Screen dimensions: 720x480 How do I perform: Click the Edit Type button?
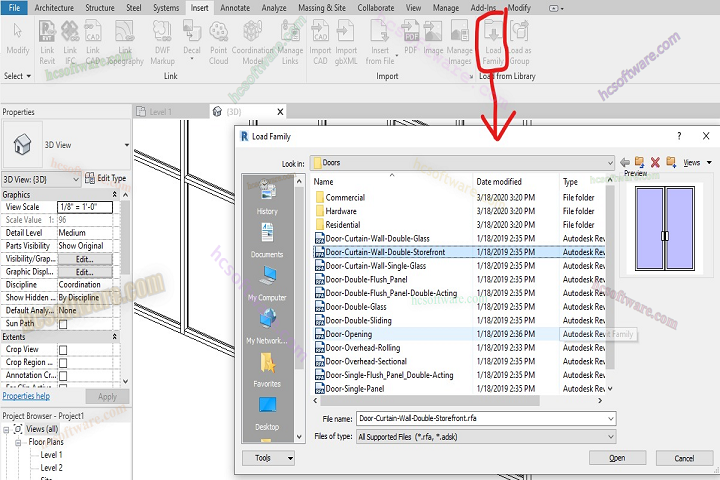[x=106, y=178]
